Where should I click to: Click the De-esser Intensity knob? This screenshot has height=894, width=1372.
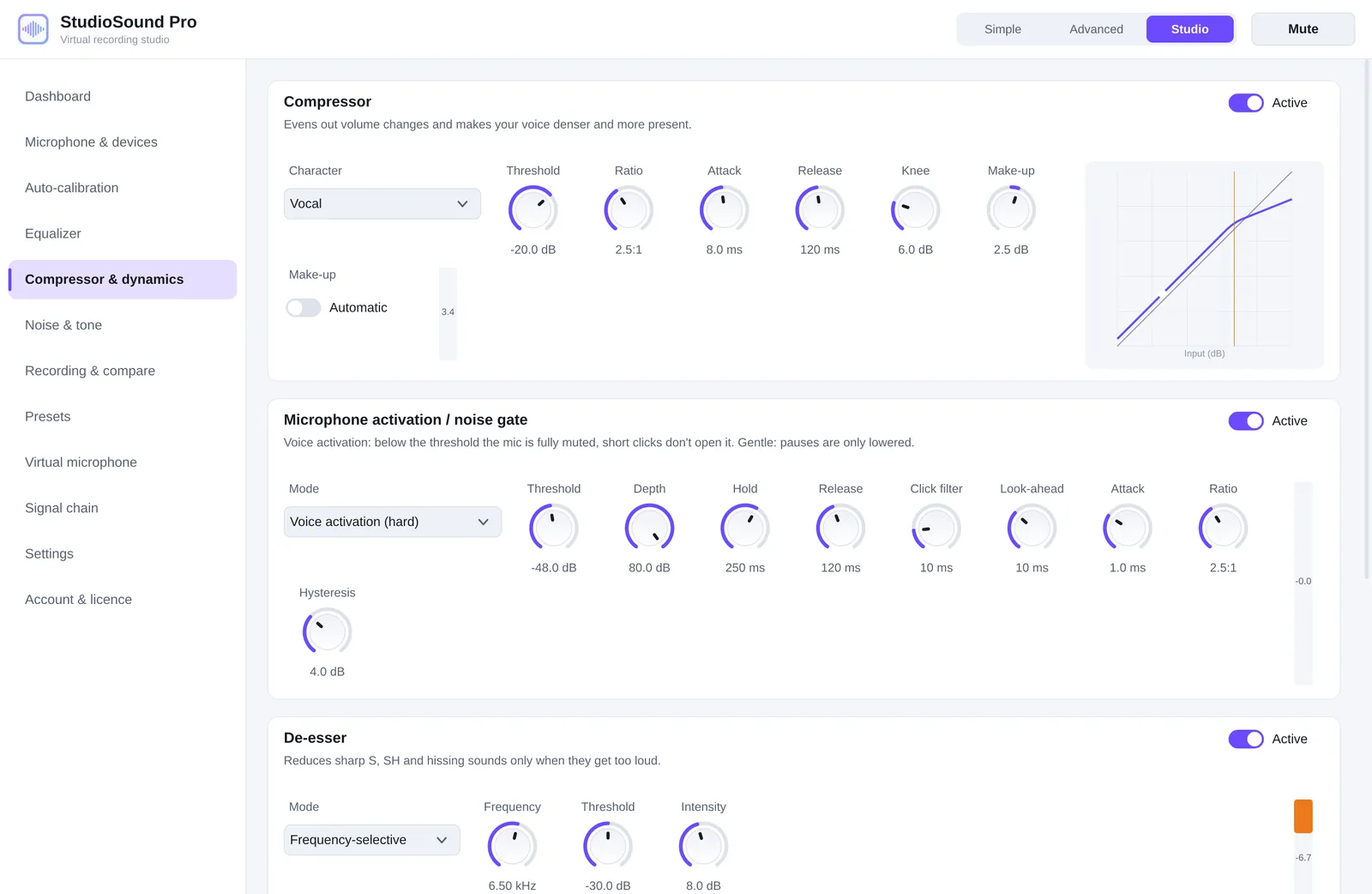click(703, 847)
